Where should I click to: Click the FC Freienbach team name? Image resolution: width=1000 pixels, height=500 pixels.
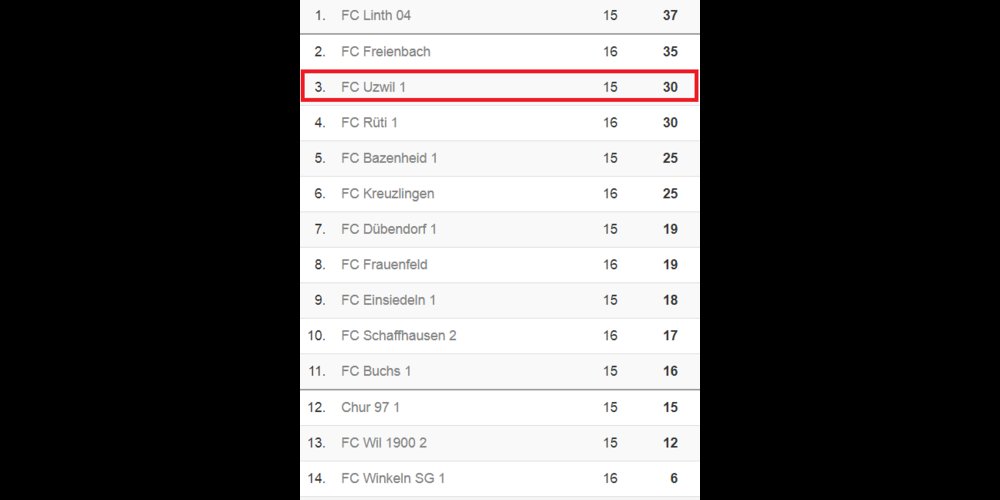pos(385,52)
